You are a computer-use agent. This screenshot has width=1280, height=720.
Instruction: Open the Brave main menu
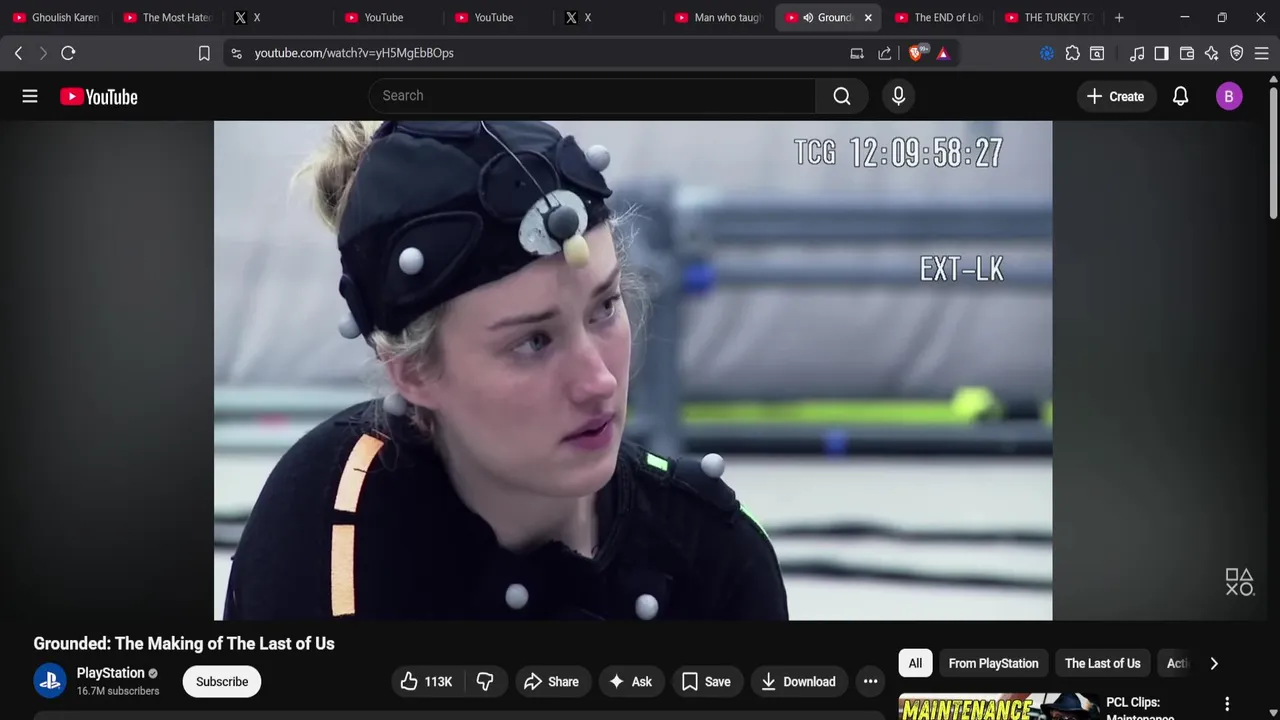(x=1261, y=53)
